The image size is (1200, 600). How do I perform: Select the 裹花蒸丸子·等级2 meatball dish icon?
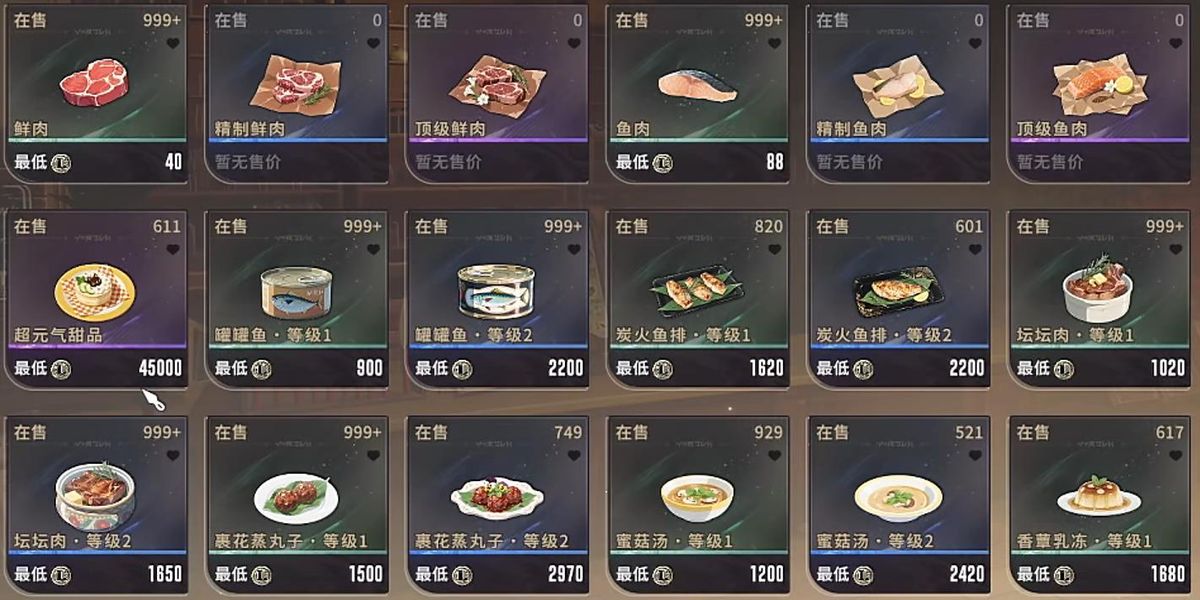497,494
